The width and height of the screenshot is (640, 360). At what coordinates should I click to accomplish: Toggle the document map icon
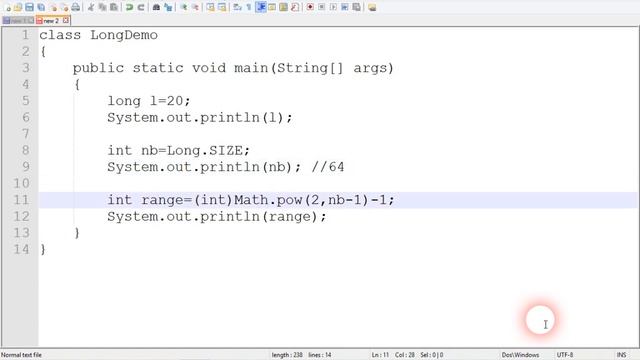[x=283, y=7]
